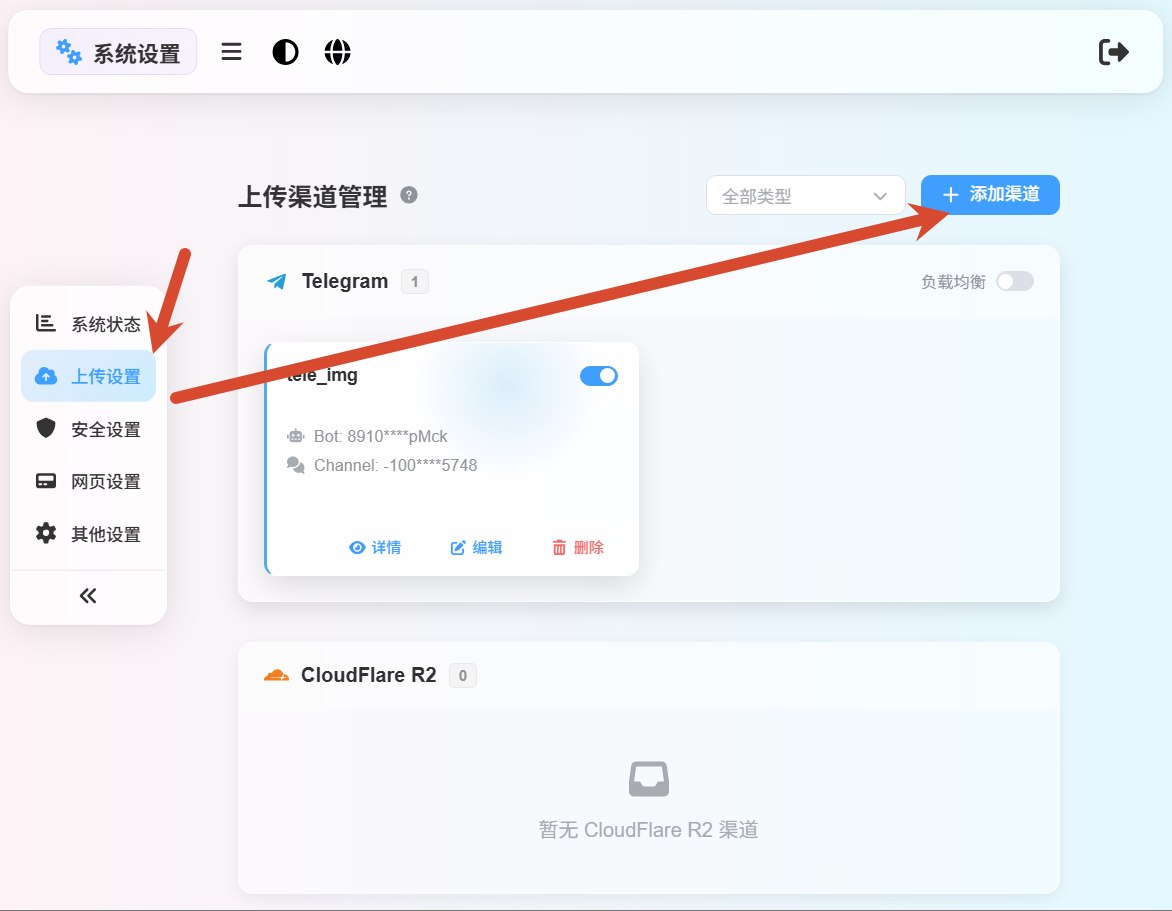The height and width of the screenshot is (911, 1172).
Task: Click the cloud upload icon in sidebar
Action: tap(46, 376)
